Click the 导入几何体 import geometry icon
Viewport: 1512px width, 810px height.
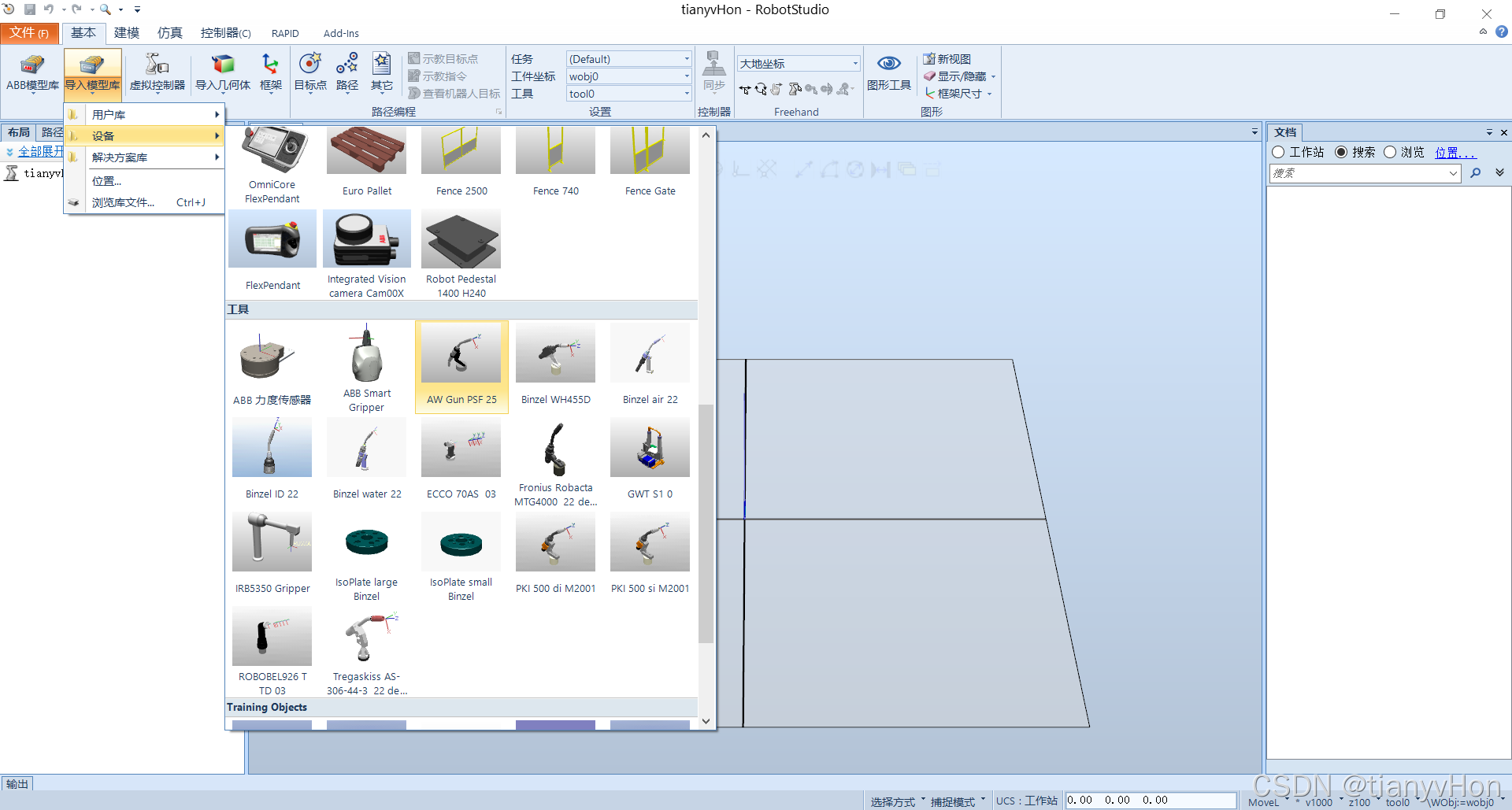[x=223, y=73]
